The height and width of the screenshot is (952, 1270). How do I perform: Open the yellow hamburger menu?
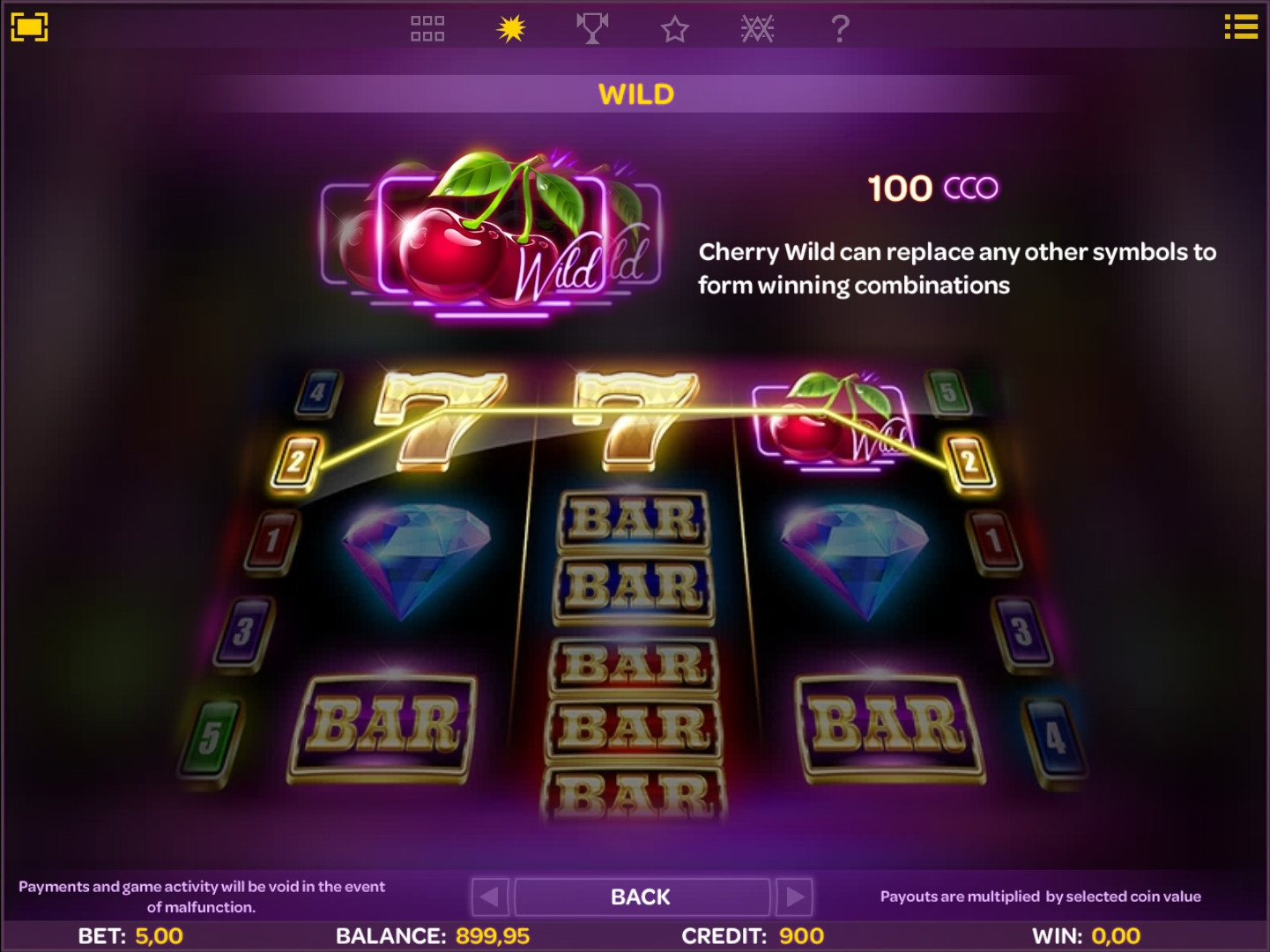[1241, 26]
